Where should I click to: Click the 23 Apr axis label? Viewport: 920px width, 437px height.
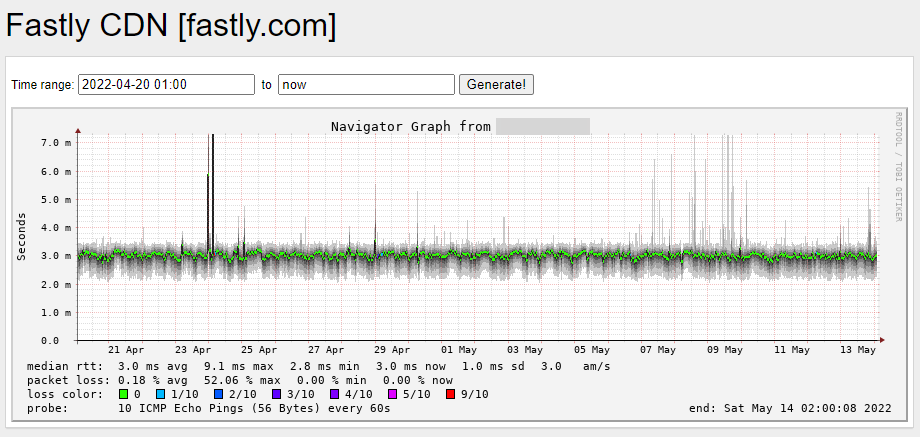(x=193, y=350)
